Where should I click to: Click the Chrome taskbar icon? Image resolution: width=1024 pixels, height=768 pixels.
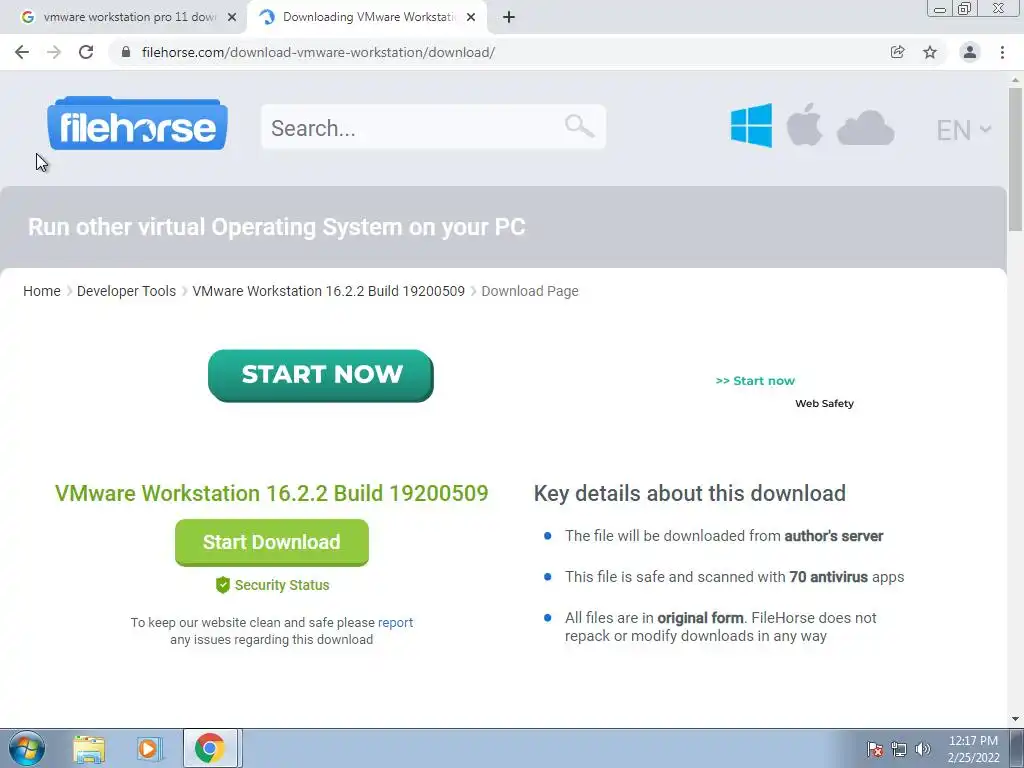(209, 748)
